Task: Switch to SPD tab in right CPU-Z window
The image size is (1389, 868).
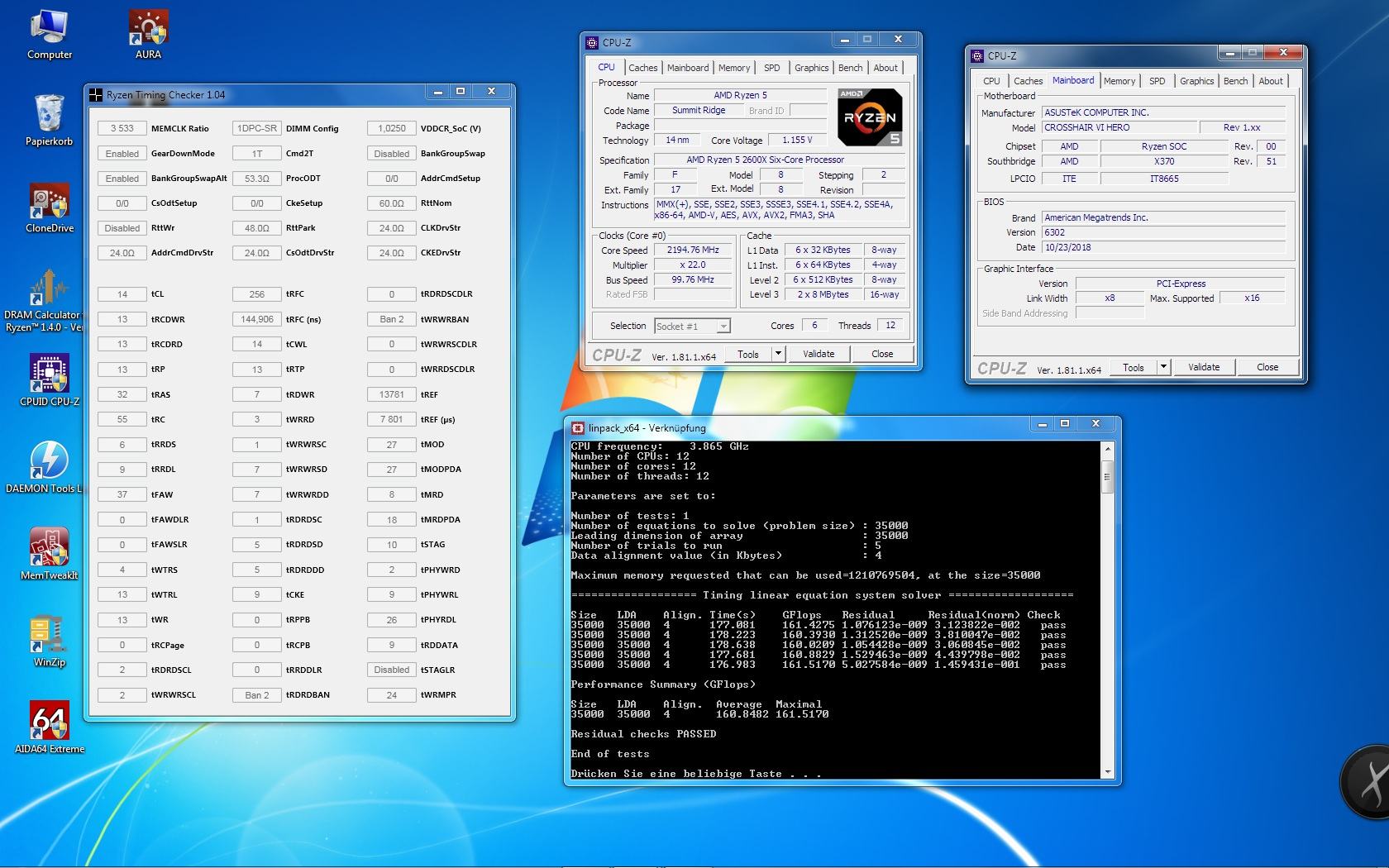Action: [1157, 81]
